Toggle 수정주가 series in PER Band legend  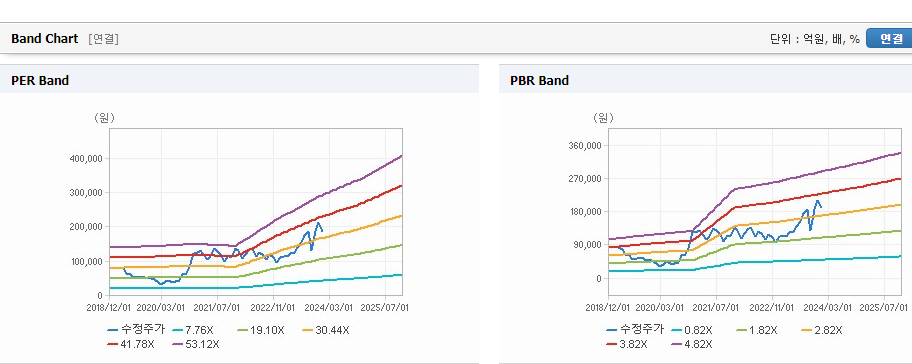136,330
